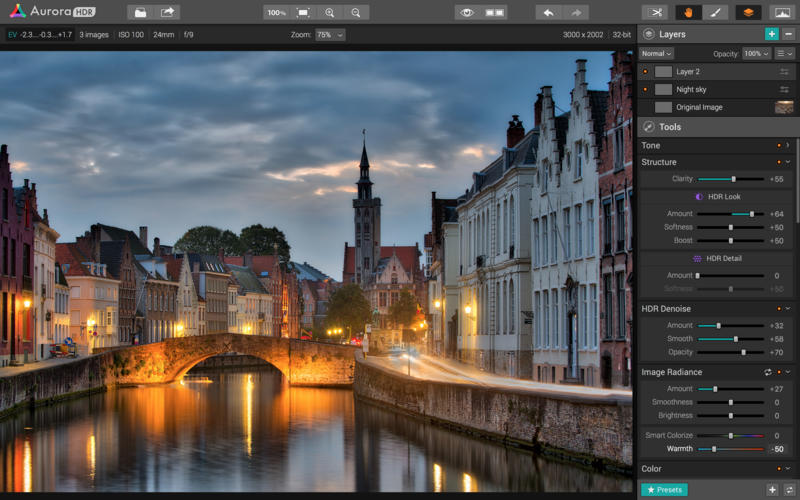Click the undo arrow icon
The image size is (800, 500).
(549, 12)
